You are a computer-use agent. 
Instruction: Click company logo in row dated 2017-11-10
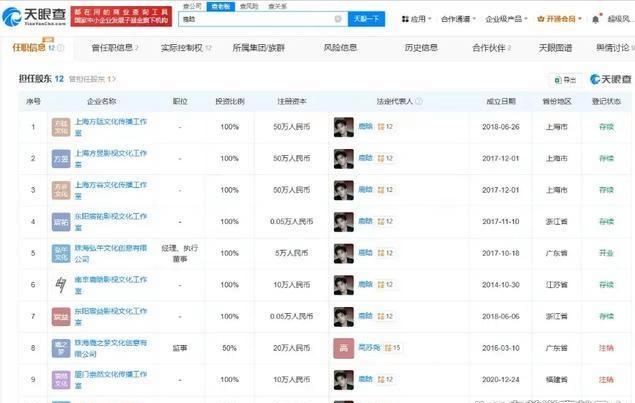tap(61, 222)
